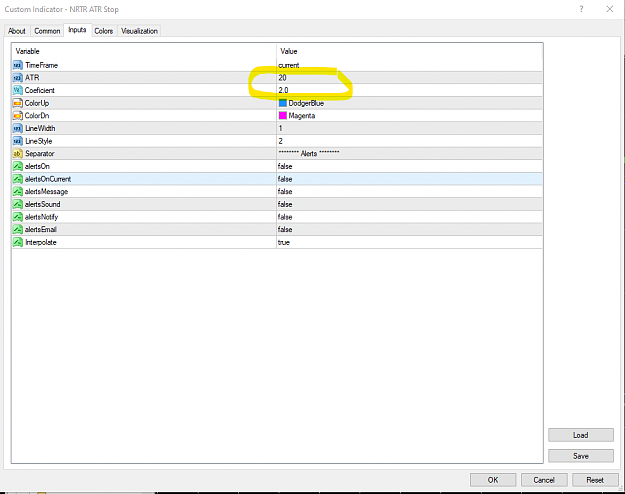Click the DodgerBlue color swatch
Viewport: 625px width, 494px height.
tap(283, 103)
